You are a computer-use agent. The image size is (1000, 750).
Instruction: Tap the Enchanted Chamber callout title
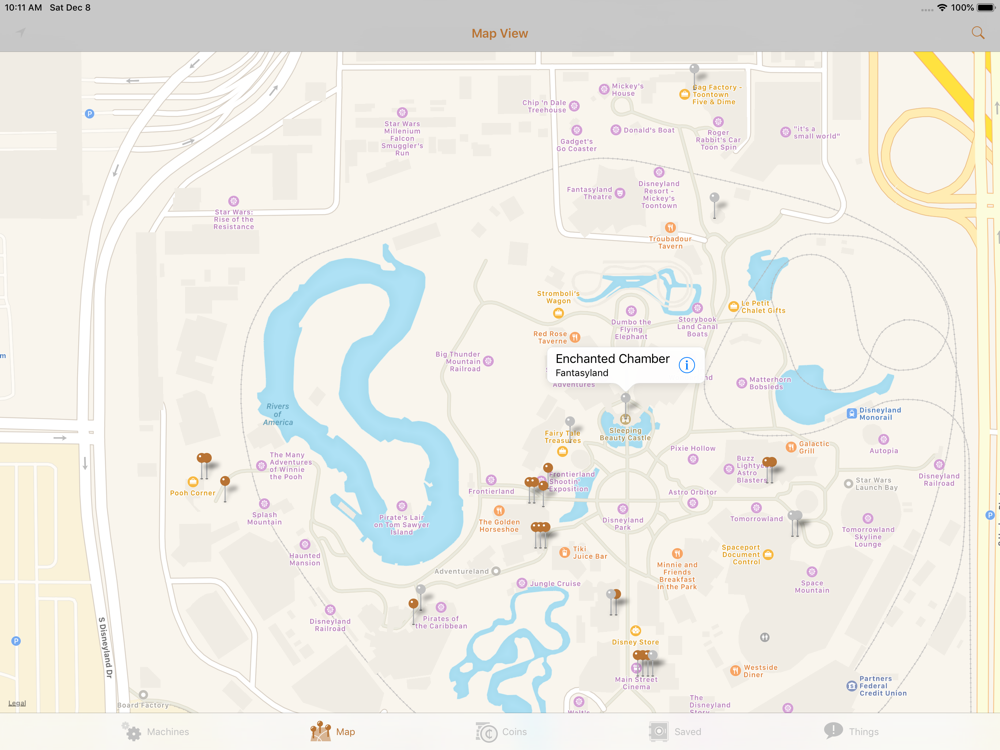point(612,358)
